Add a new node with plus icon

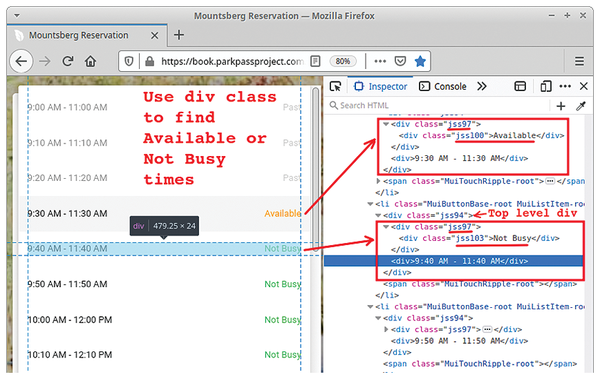tap(561, 106)
